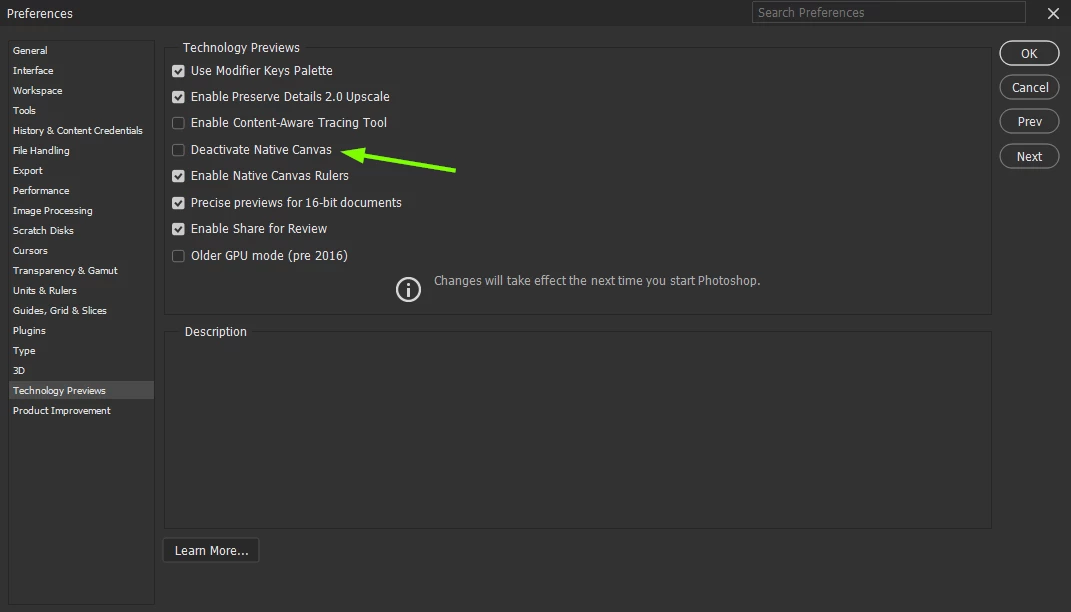The width and height of the screenshot is (1071, 612).
Task: Open Plugins preferences
Action: click(81, 331)
